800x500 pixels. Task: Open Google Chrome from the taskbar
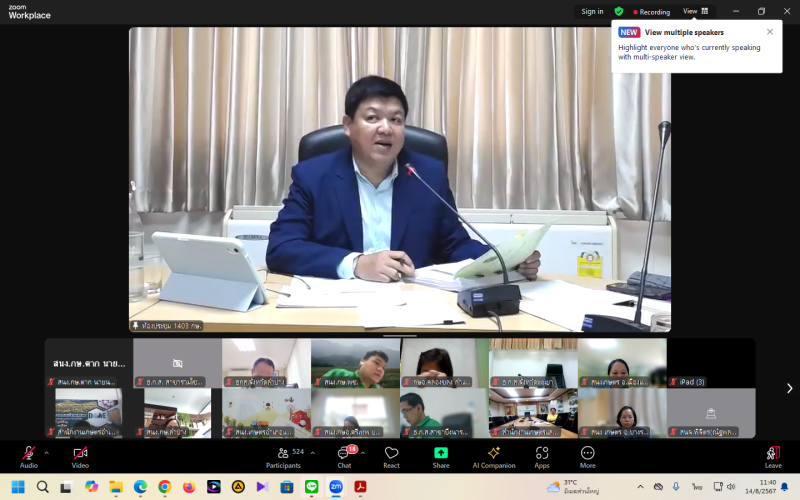tap(164, 487)
